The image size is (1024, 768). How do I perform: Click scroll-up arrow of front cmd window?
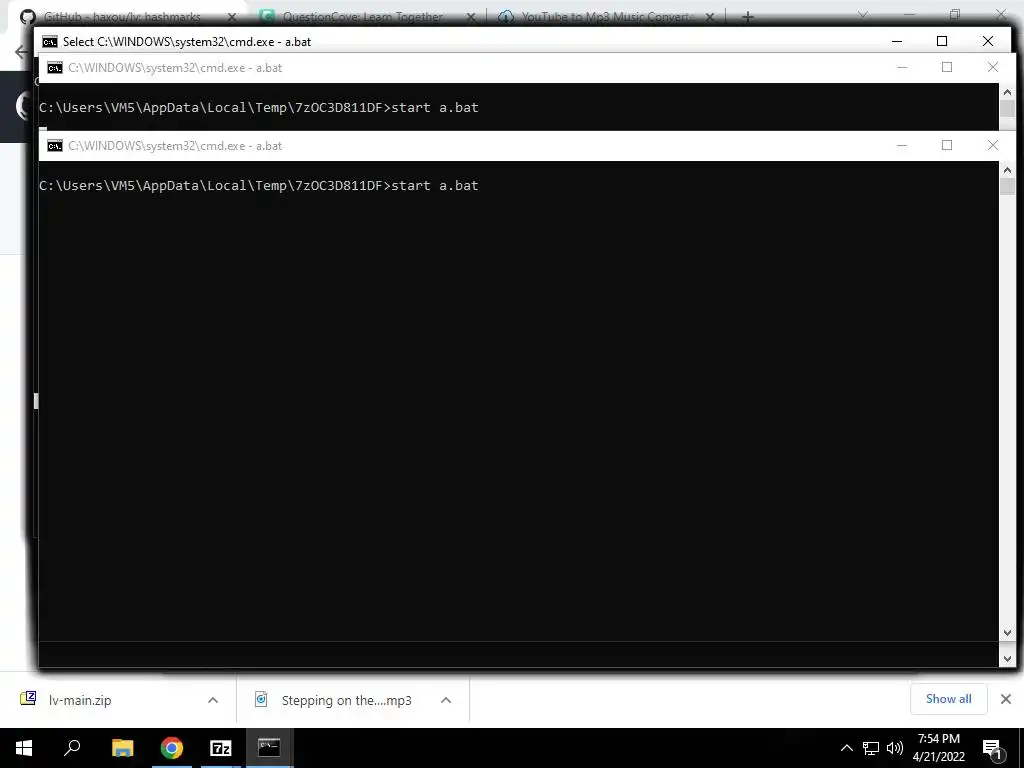1007,170
